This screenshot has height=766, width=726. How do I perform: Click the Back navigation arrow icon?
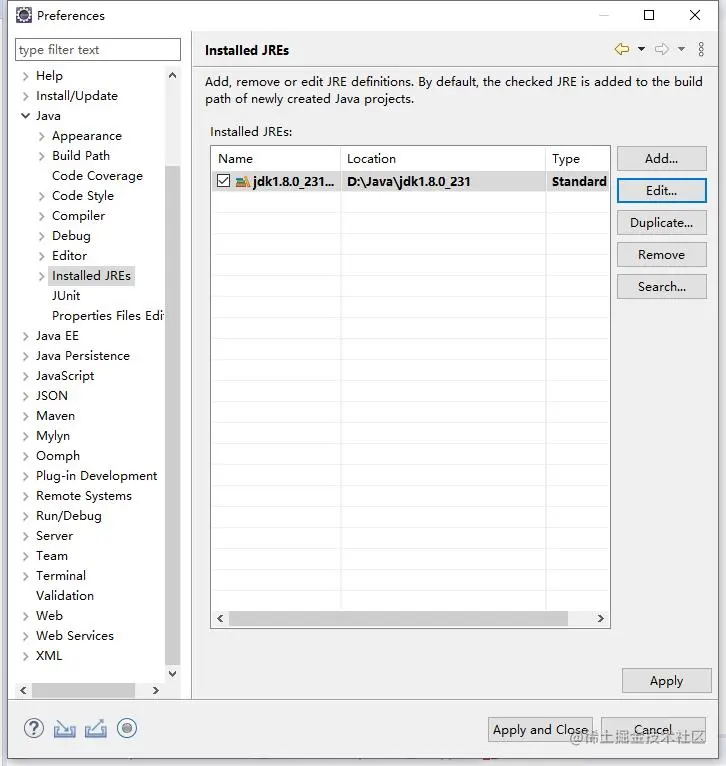621,49
